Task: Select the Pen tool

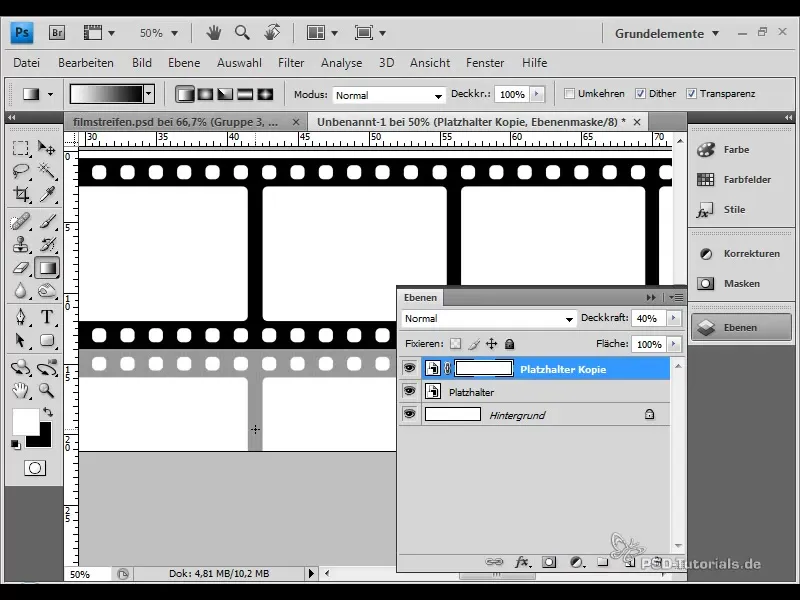Action: 20,317
